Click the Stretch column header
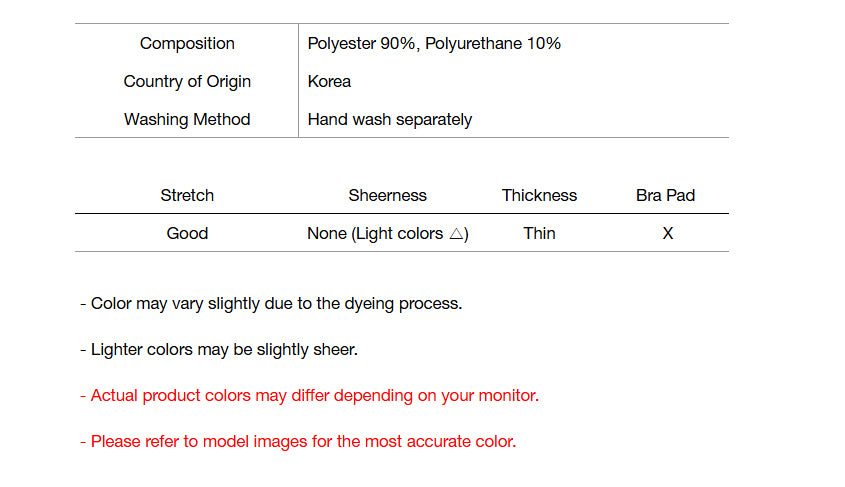This screenshot has width=845, height=487. tap(187, 195)
